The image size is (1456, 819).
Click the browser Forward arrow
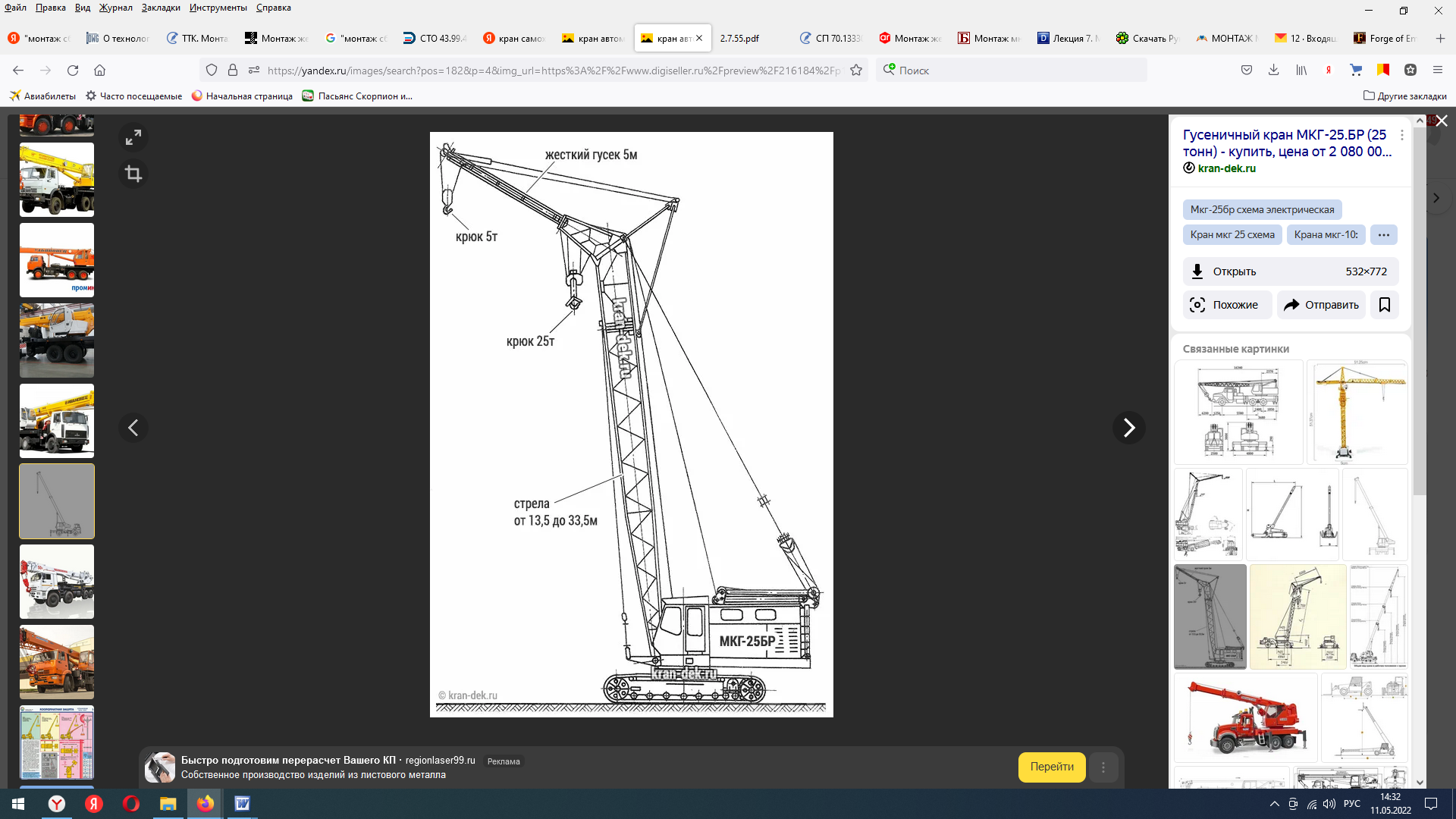(x=45, y=70)
